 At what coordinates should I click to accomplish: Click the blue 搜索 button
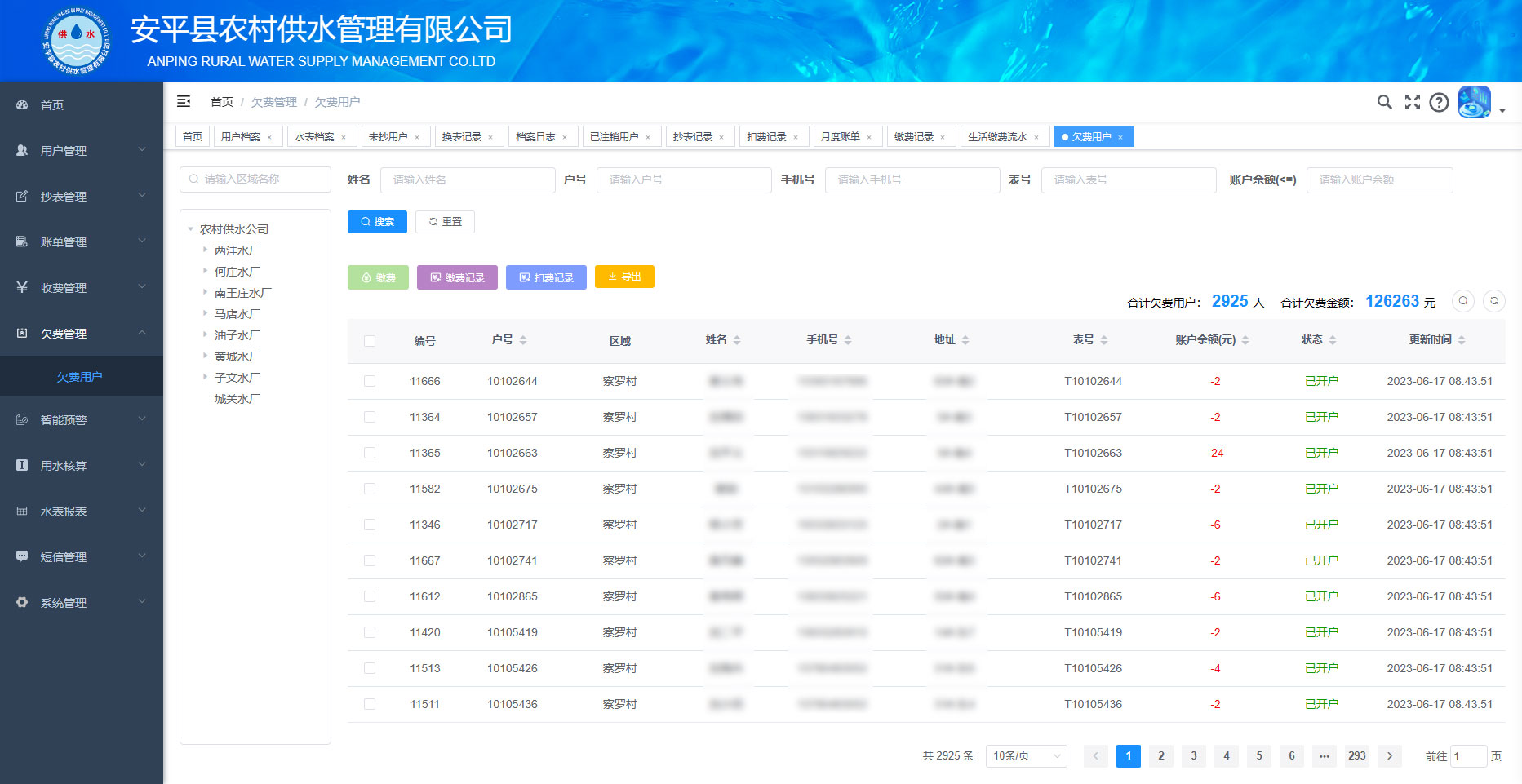click(377, 222)
